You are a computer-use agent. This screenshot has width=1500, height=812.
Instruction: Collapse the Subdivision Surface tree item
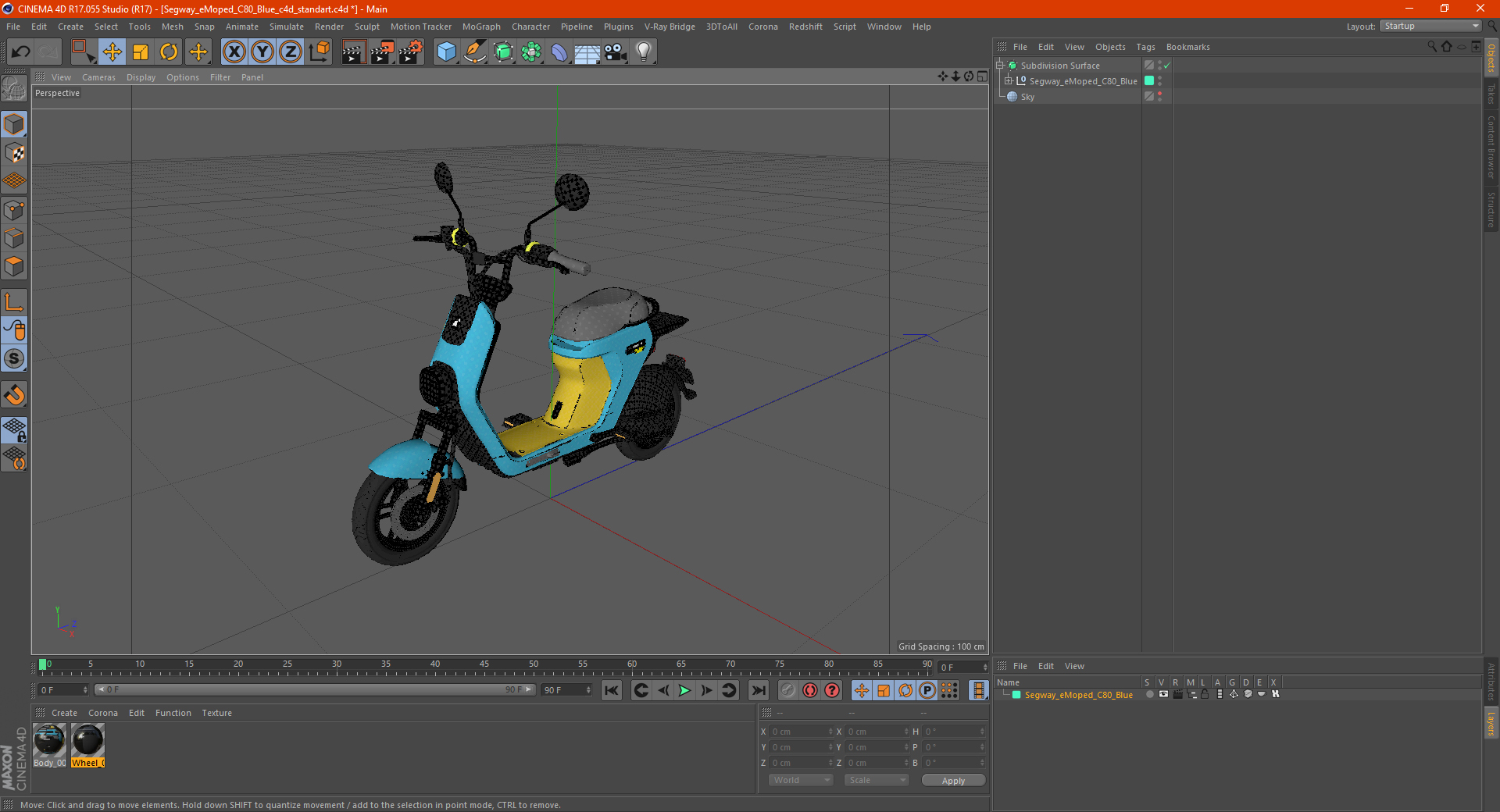[x=1000, y=66]
